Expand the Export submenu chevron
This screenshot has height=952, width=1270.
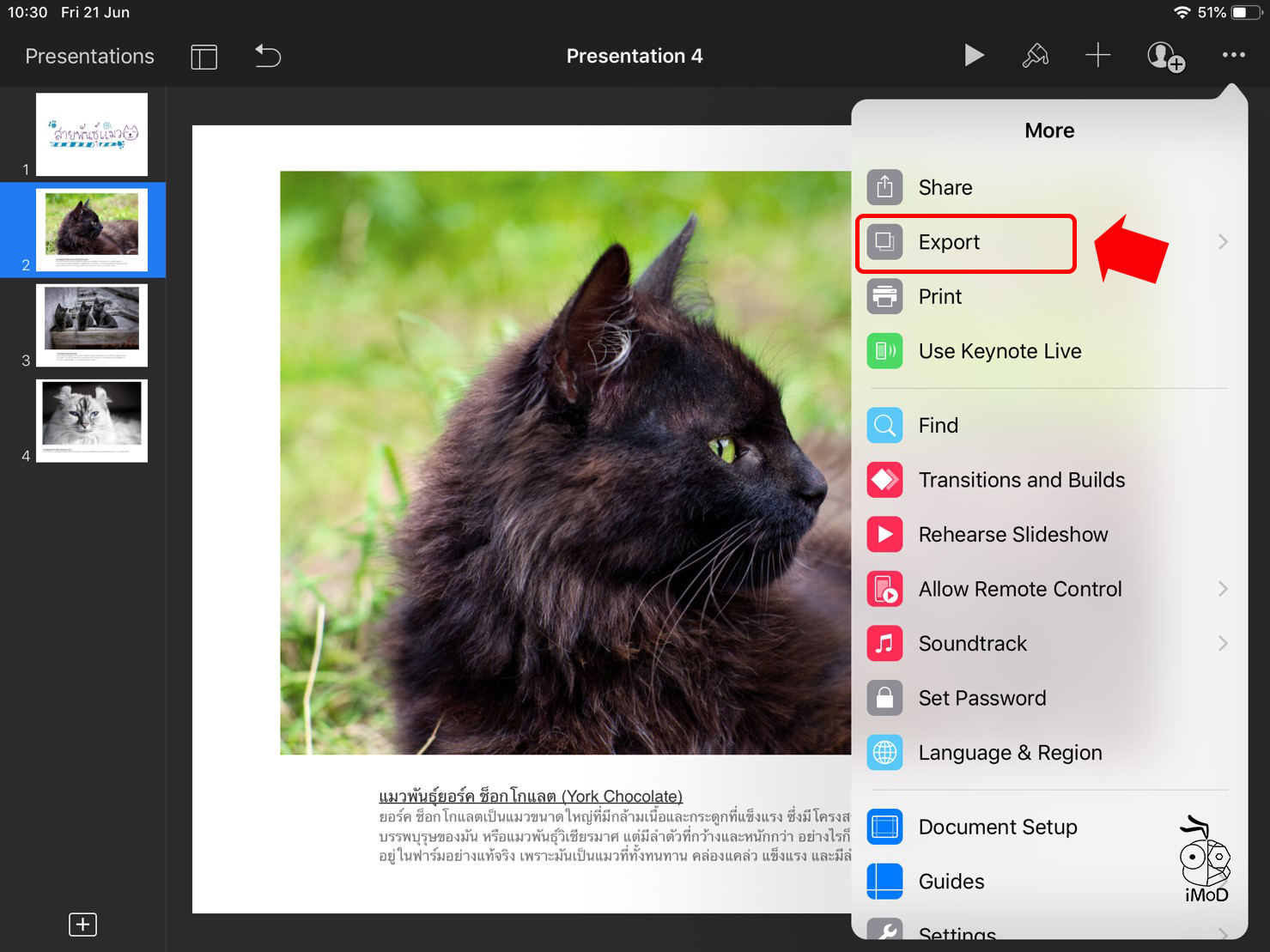tap(1223, 243)
